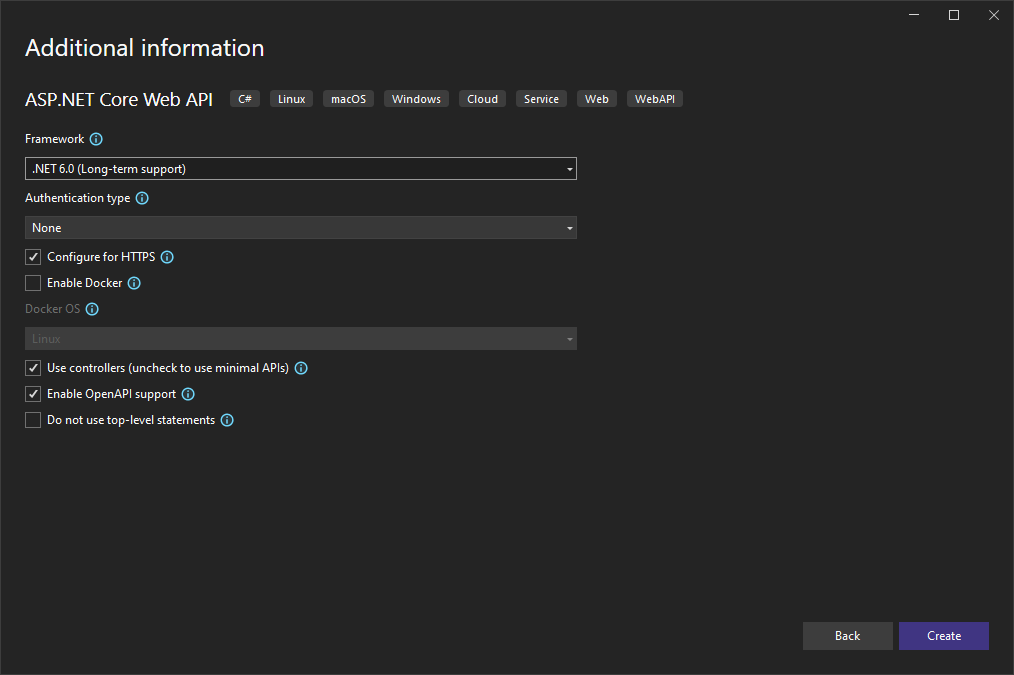Click the Enable Docker info icon
The width and height of the screenshot is (1014, 675).
[x=134, y=283]
